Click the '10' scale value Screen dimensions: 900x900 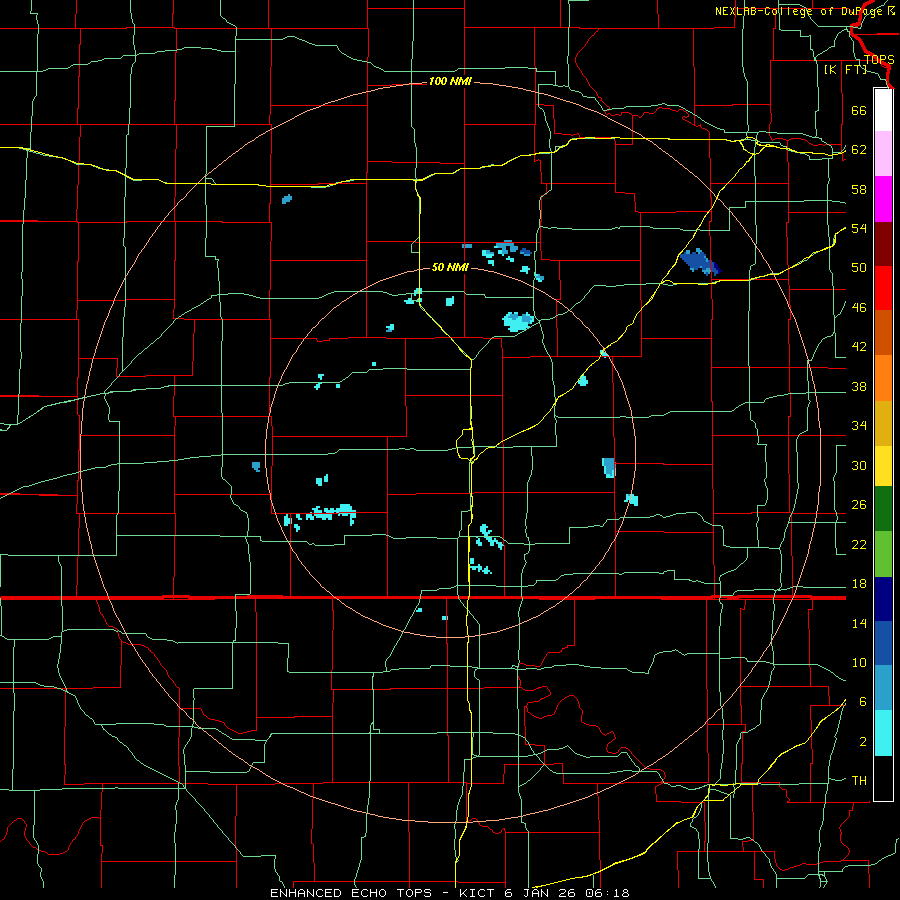pos(859,662)
